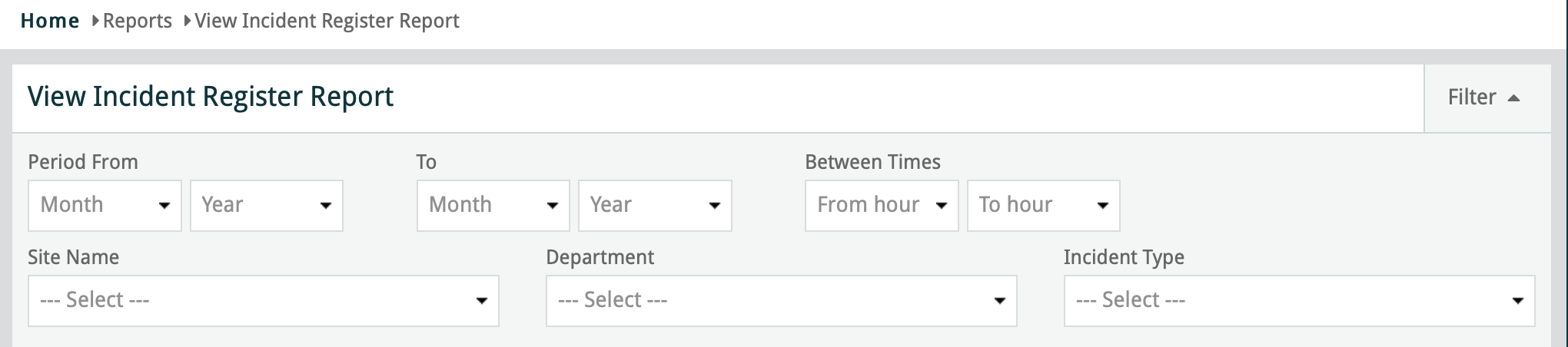Collapse the Filter panel

pyautogui.click(x=1483, y=97)
